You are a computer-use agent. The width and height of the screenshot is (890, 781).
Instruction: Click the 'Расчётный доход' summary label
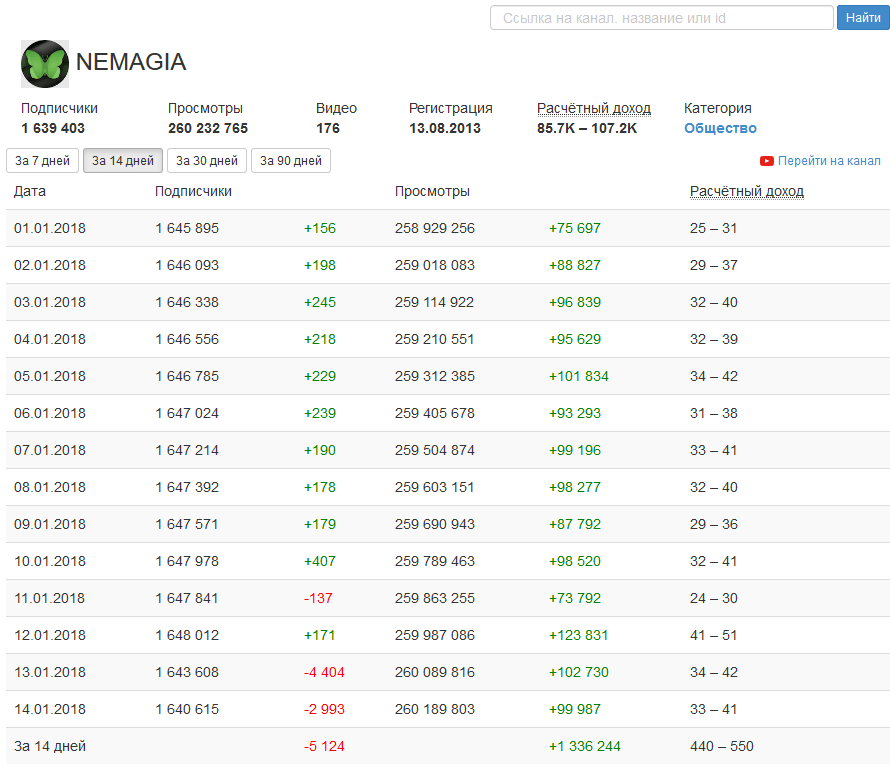click(x=593, y=108)
